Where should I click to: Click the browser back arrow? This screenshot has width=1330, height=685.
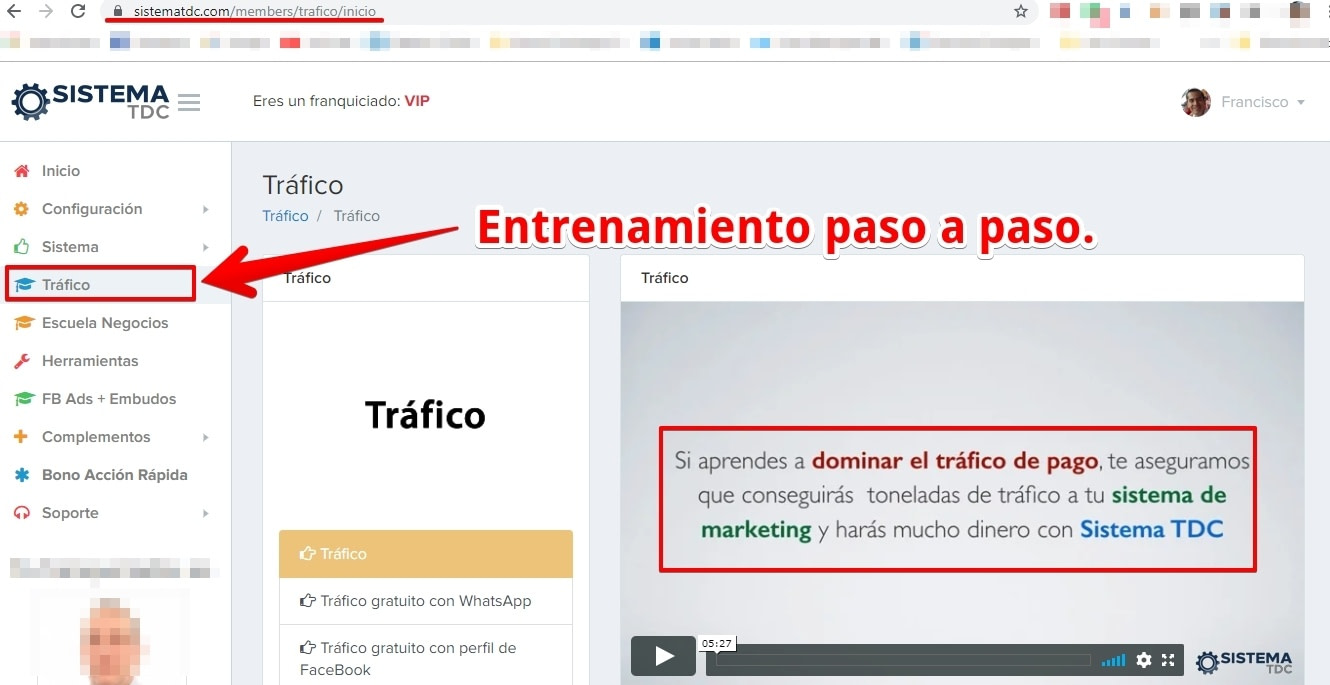pos(13,11)
